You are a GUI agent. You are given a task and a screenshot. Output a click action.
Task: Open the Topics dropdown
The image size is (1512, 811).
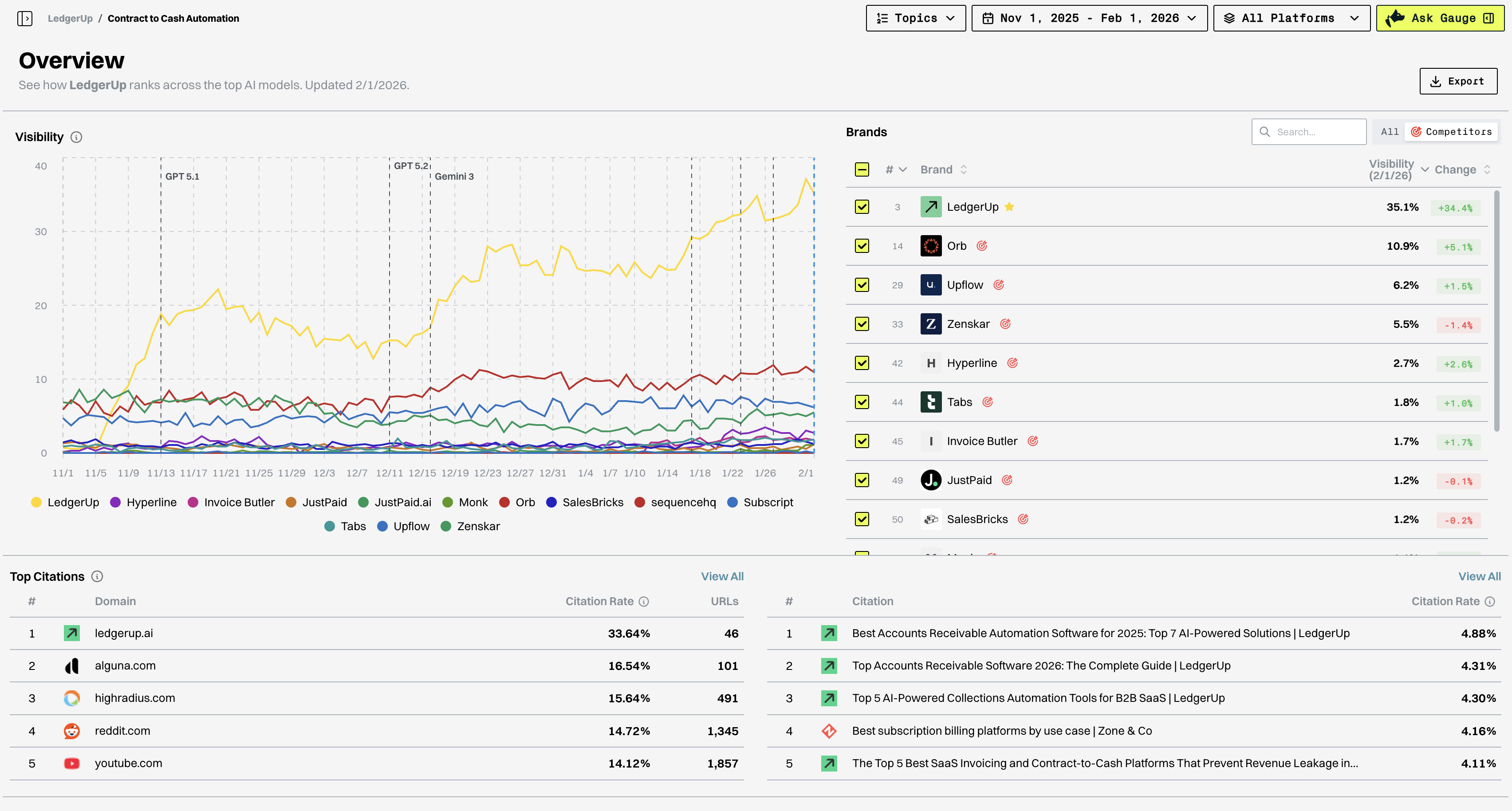coord(915,18)
